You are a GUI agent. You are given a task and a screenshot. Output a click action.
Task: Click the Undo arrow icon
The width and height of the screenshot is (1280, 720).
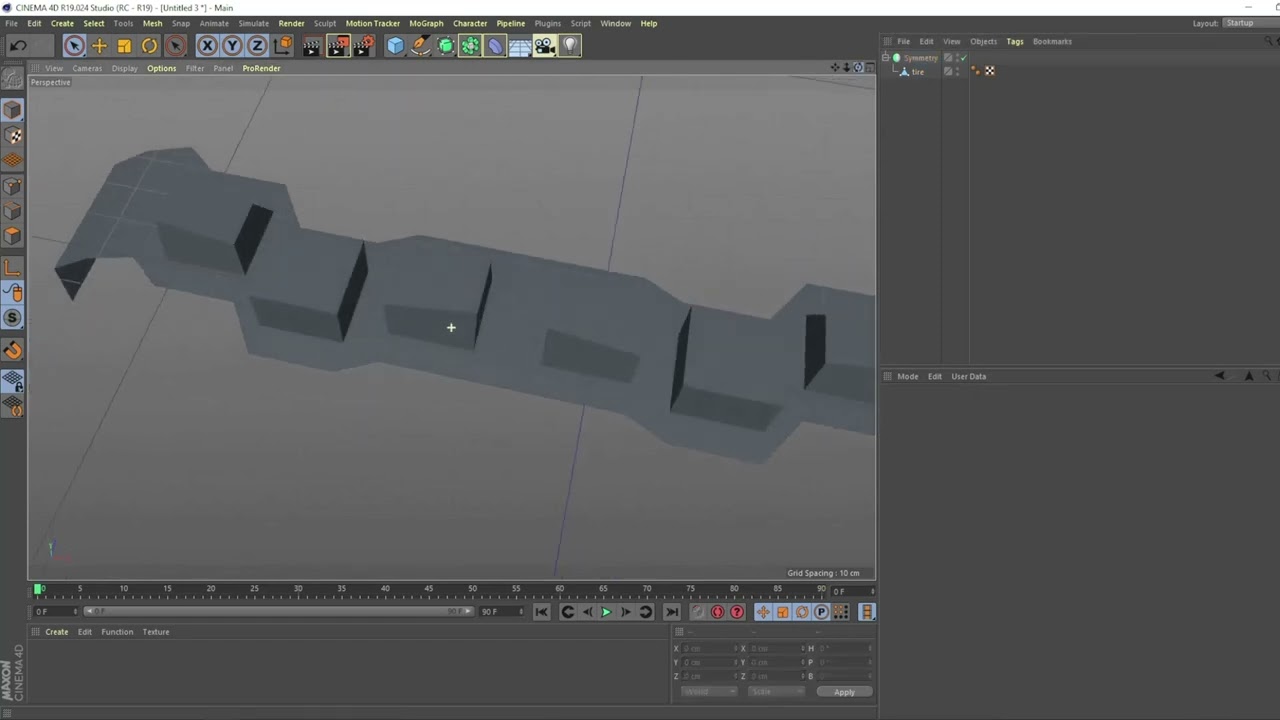(18, 46)
